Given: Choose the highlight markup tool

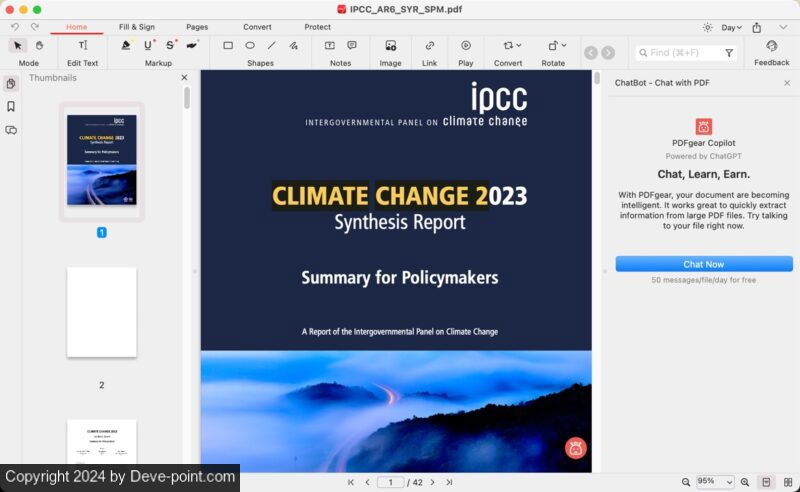Looking at the screenshot, I should click(126, 45).
